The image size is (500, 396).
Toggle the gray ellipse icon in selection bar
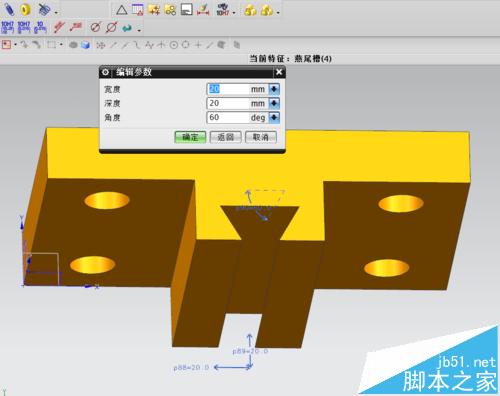(73, 45)
